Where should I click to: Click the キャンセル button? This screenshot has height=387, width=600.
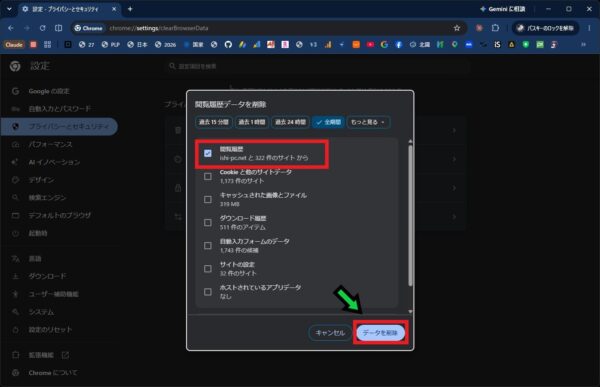pos(330,333)
